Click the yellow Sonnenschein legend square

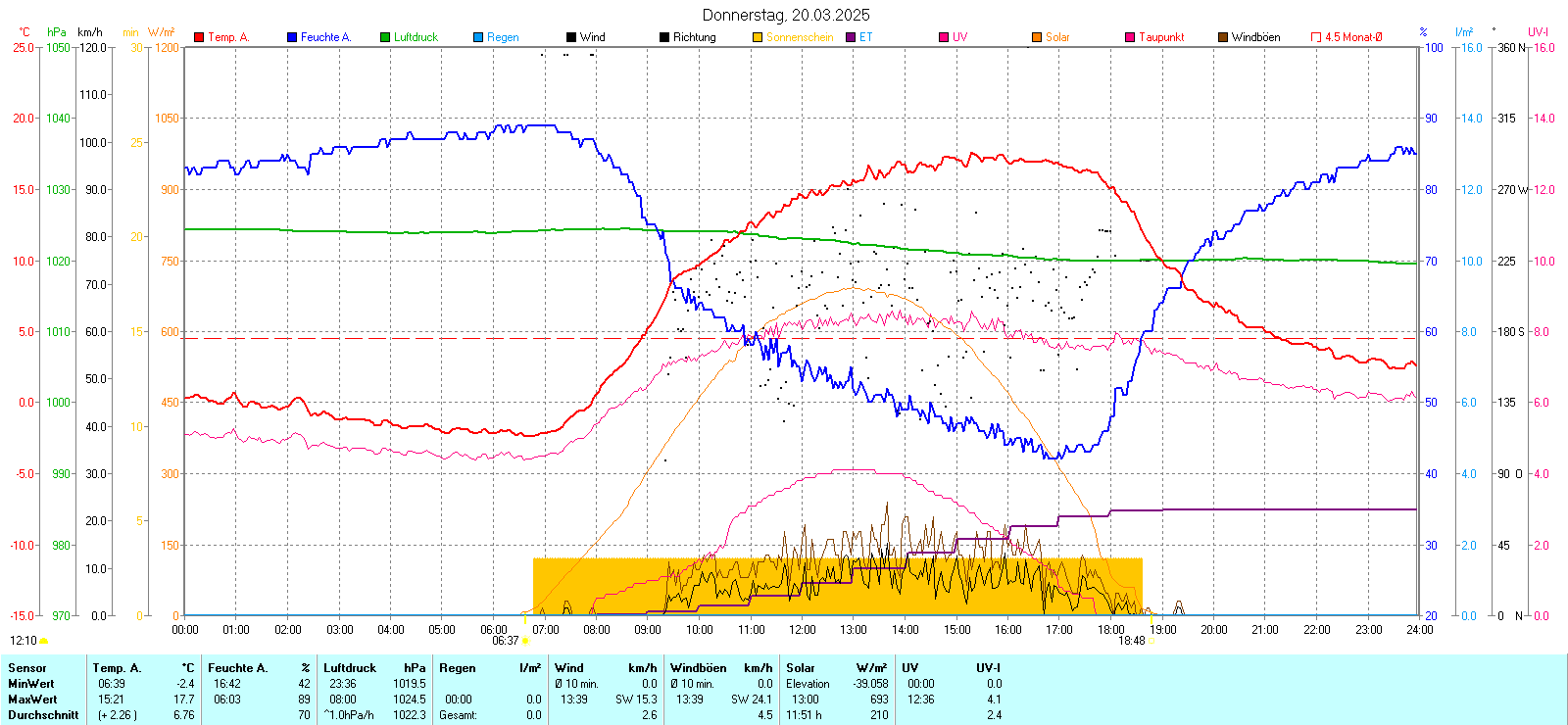click(x=758, y=37)
